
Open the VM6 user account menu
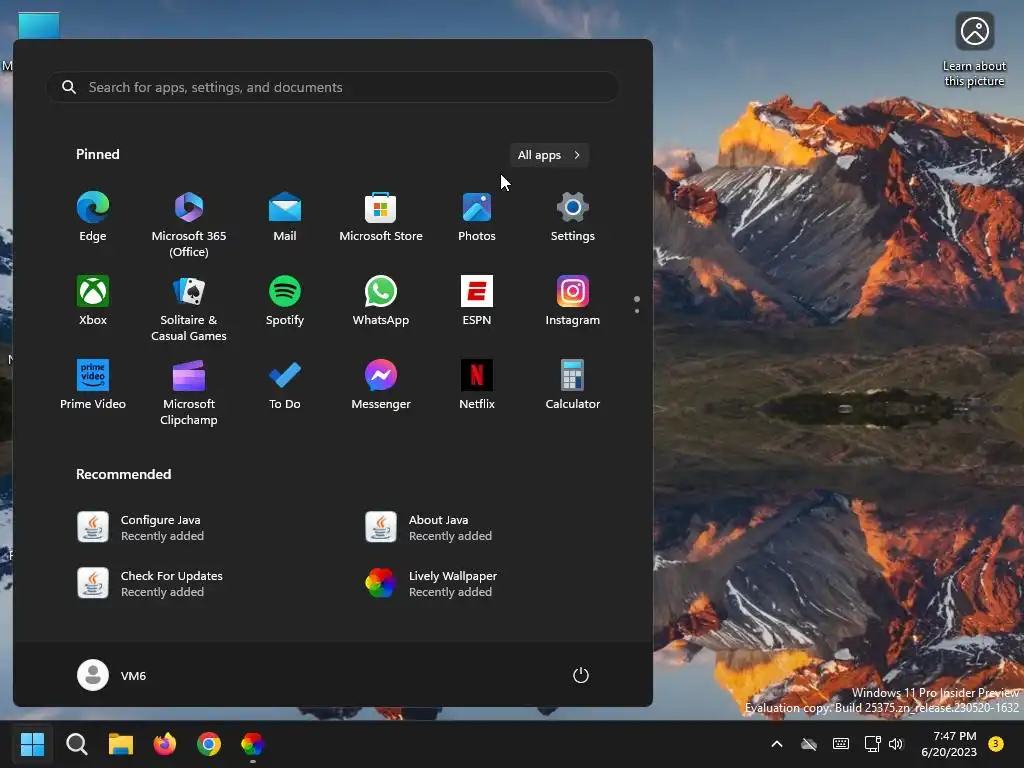coord(112,675)
